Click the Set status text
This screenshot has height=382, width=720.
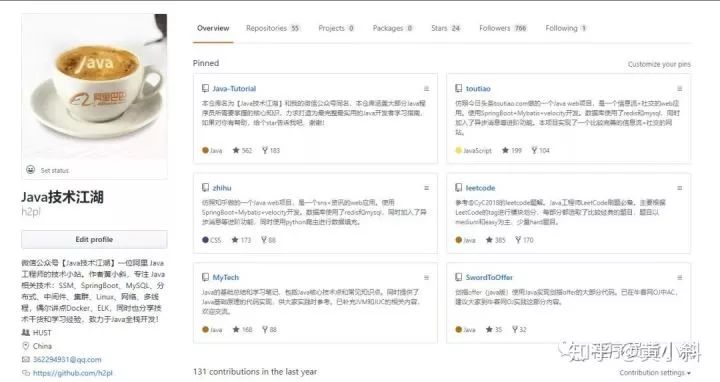tap(55, 170)
